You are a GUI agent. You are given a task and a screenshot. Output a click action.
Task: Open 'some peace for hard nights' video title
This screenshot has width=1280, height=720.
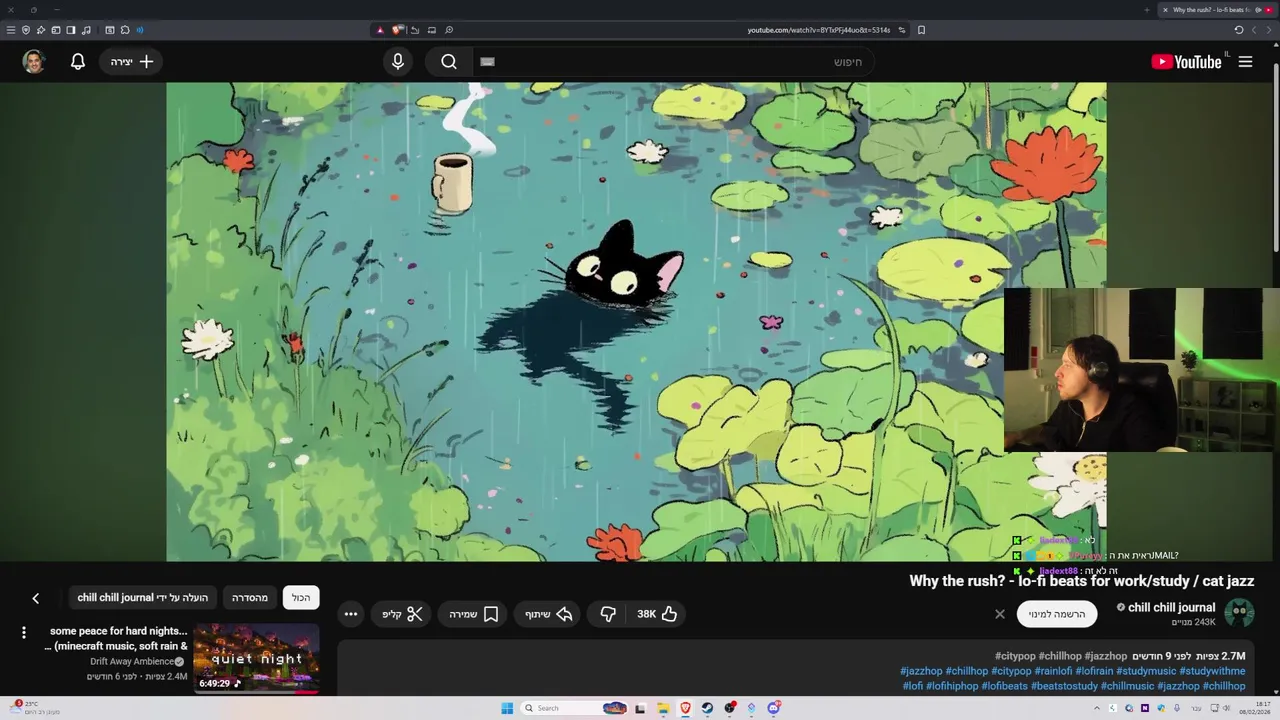tap(117, 638)
